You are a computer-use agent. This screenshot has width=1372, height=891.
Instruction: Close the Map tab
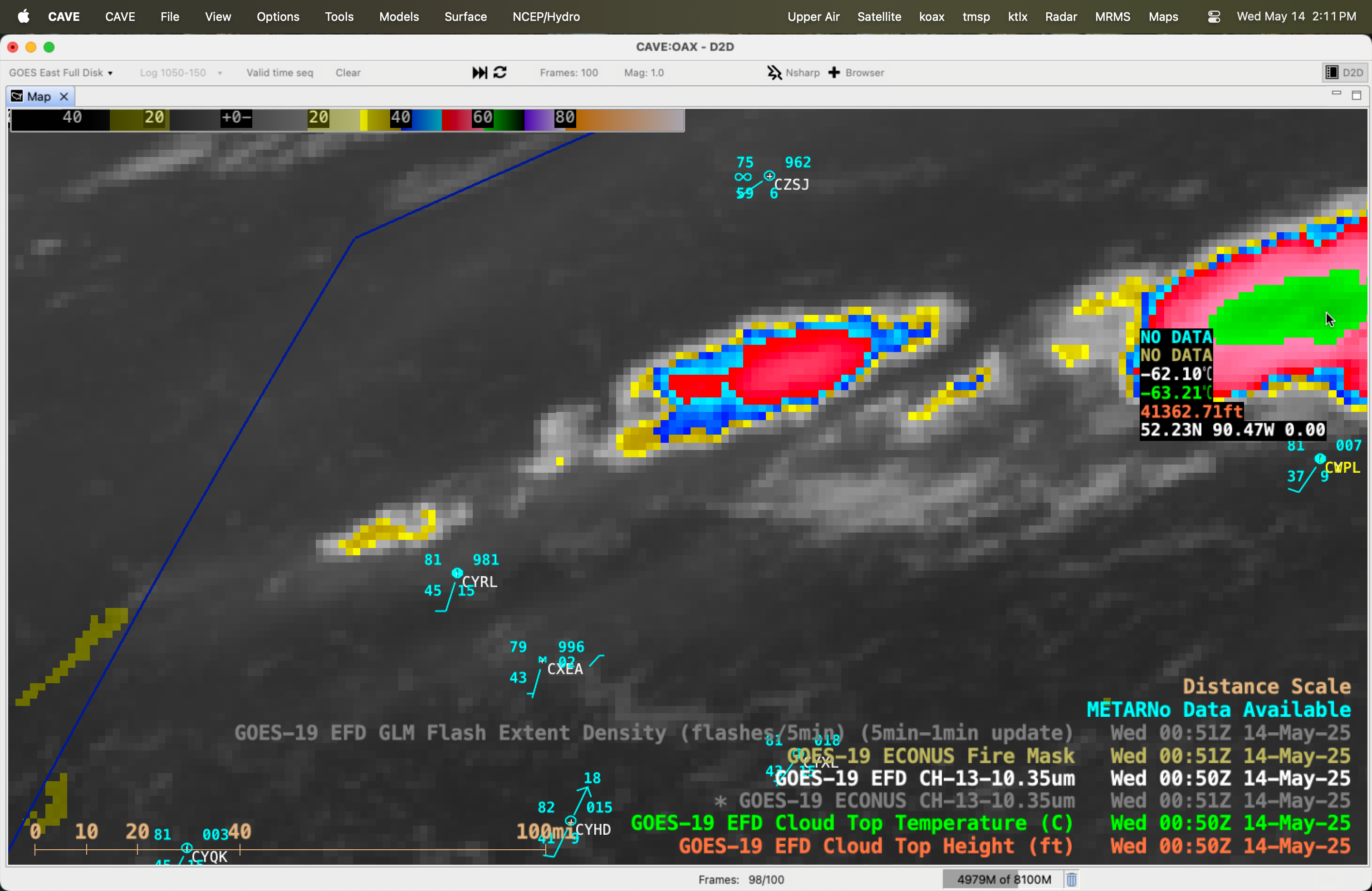[64, 96]
